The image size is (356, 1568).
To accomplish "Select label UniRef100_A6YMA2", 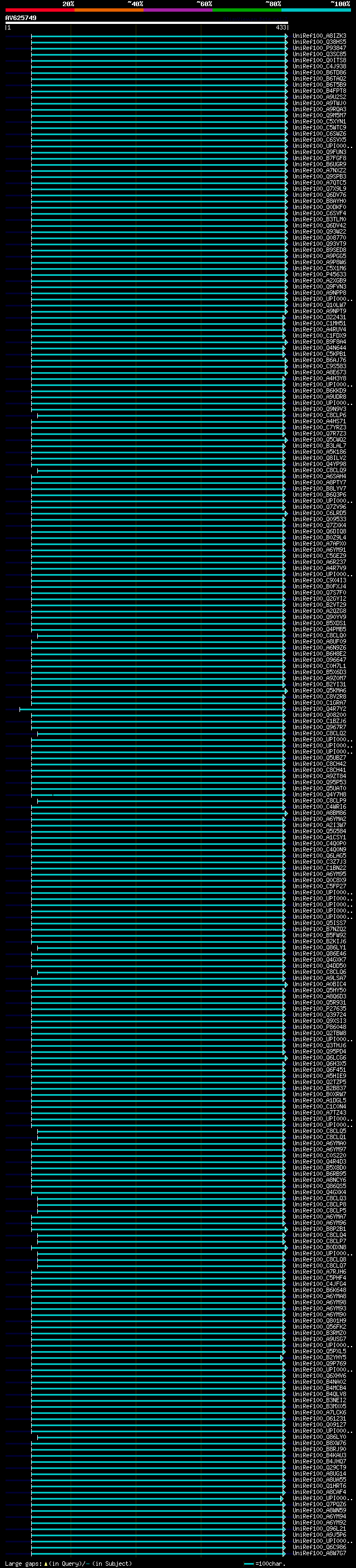I will 319,819.
